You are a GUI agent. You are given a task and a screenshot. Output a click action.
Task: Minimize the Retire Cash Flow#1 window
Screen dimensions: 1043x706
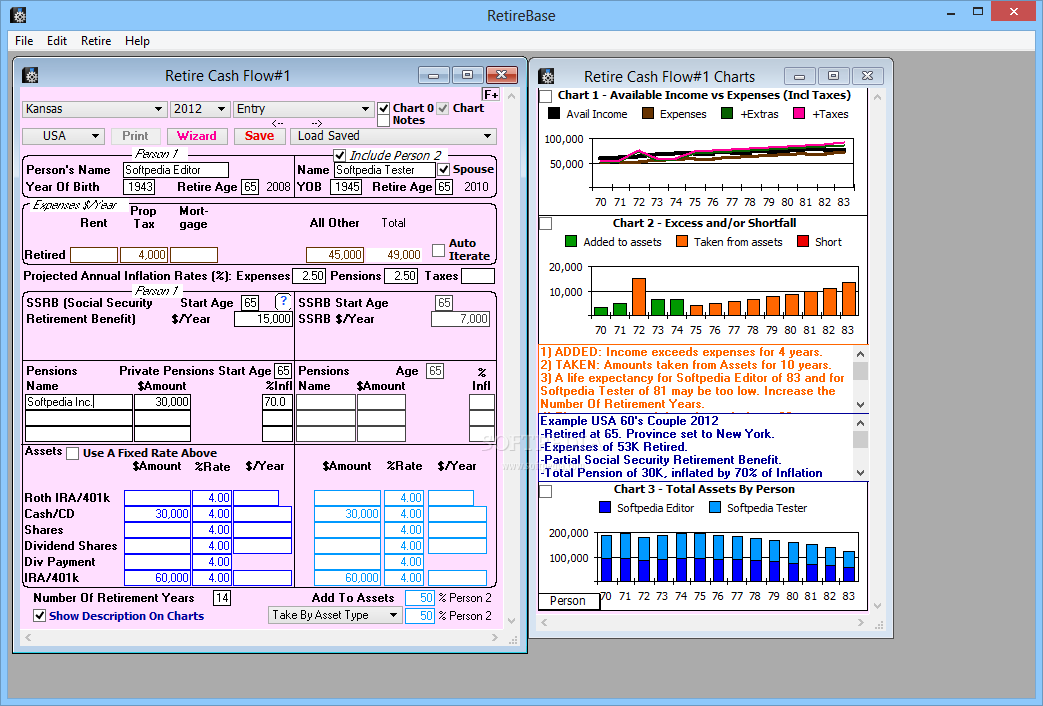coord(434,75)
